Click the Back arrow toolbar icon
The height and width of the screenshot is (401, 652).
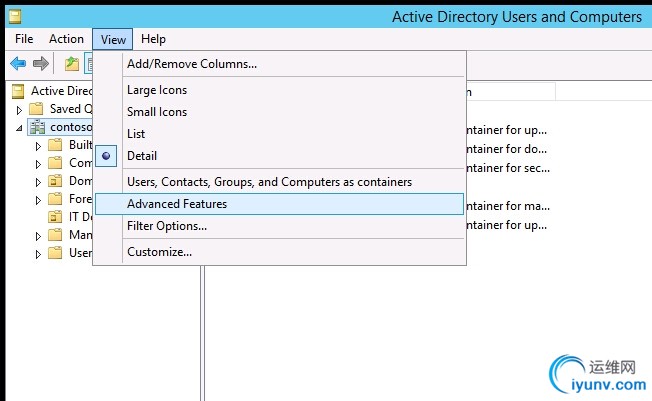click(18, 64)
